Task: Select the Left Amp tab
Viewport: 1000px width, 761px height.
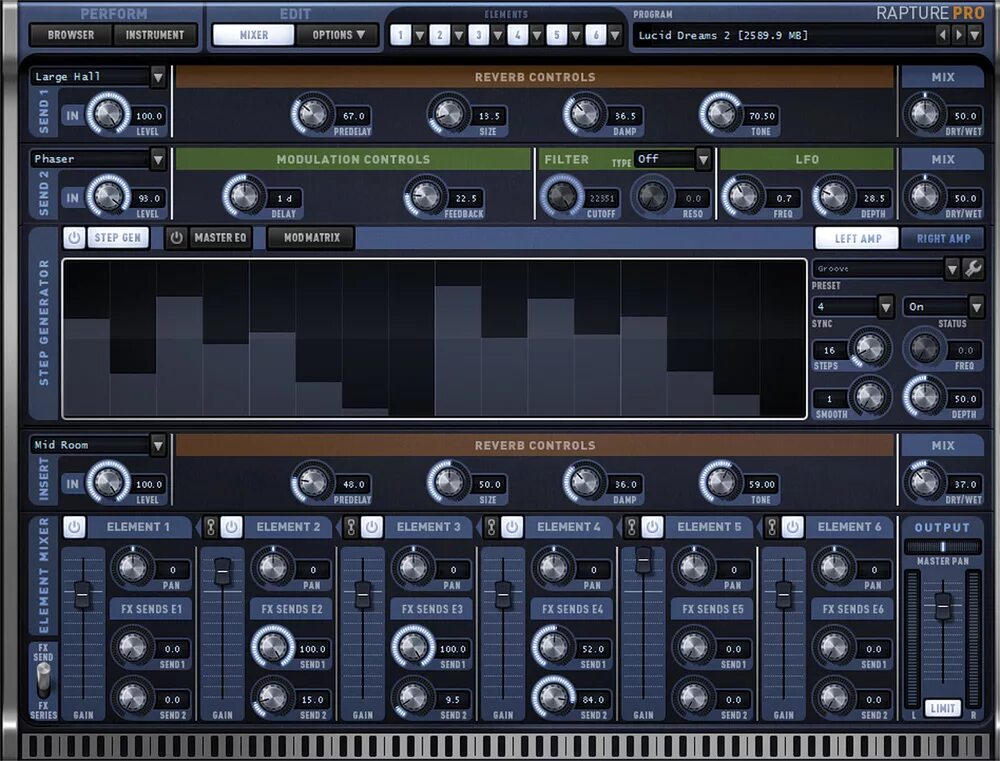Action: tap(857, 239)
